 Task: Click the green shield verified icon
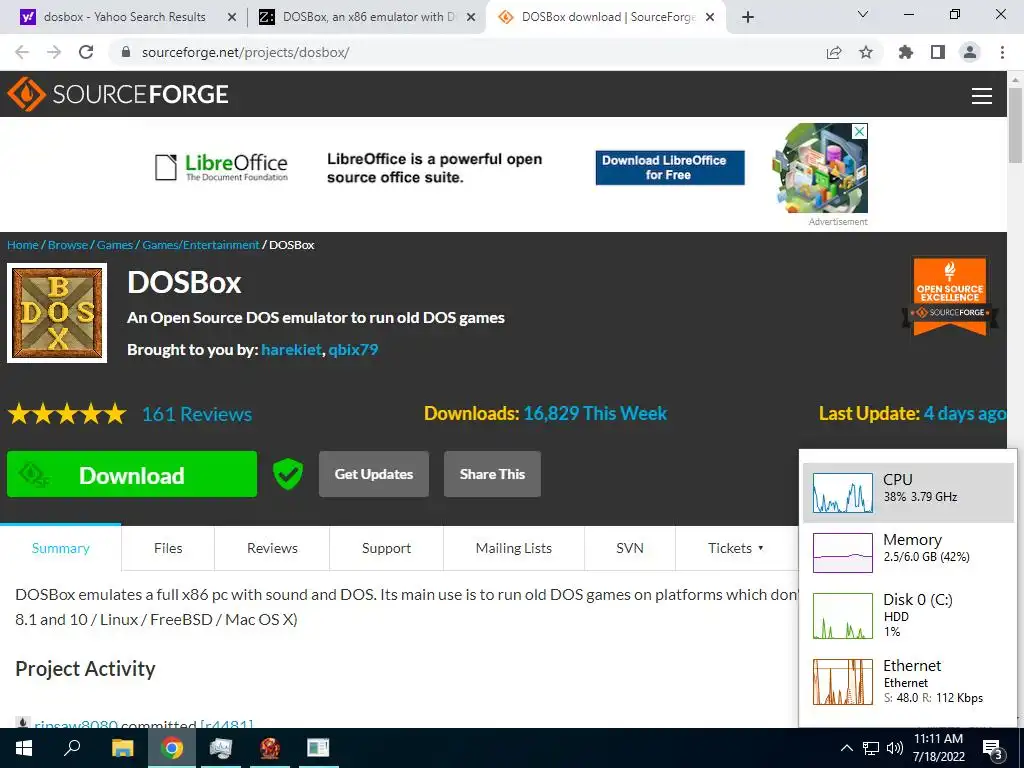coord(287,474)
